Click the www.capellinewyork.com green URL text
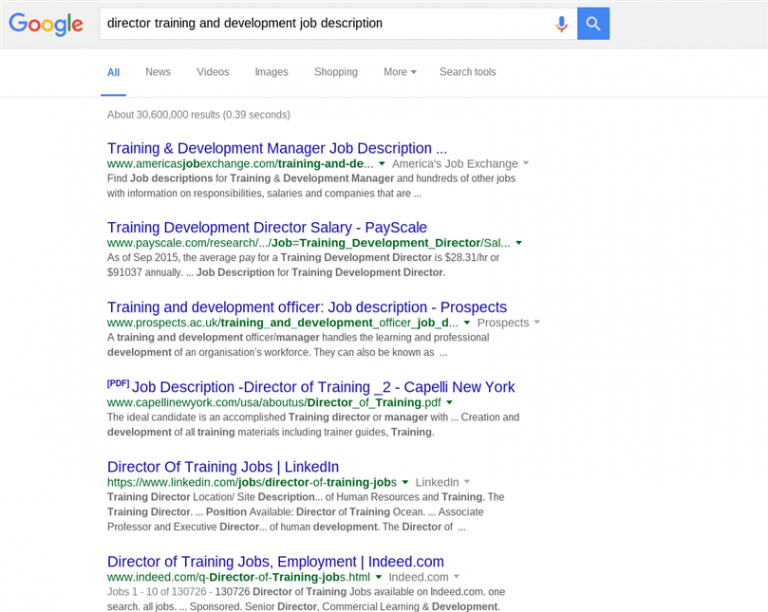The width and height of the screenshot is (768, 612). coord(274,402)
